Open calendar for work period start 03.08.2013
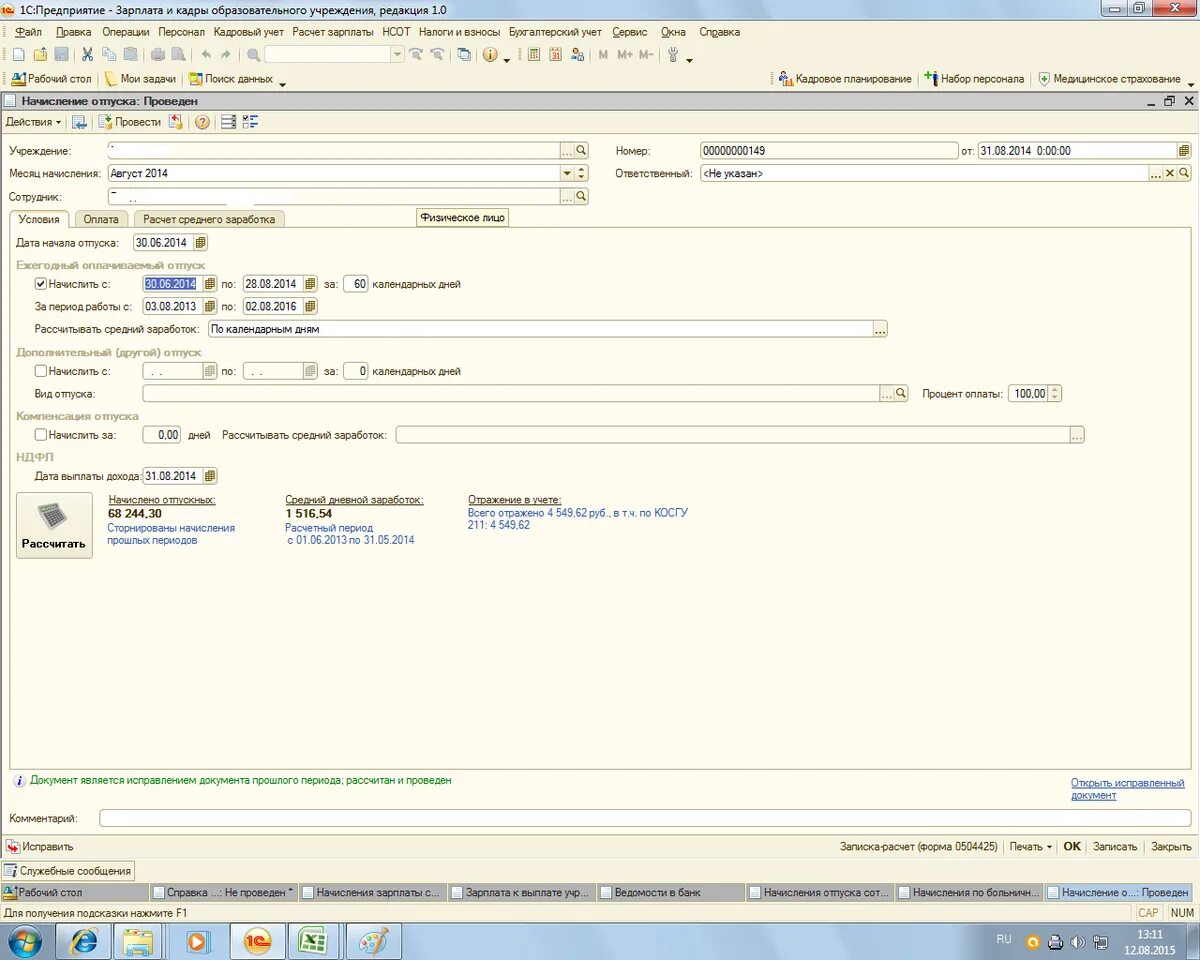This screenshot has height=960, width=1200. click(210, 306)
